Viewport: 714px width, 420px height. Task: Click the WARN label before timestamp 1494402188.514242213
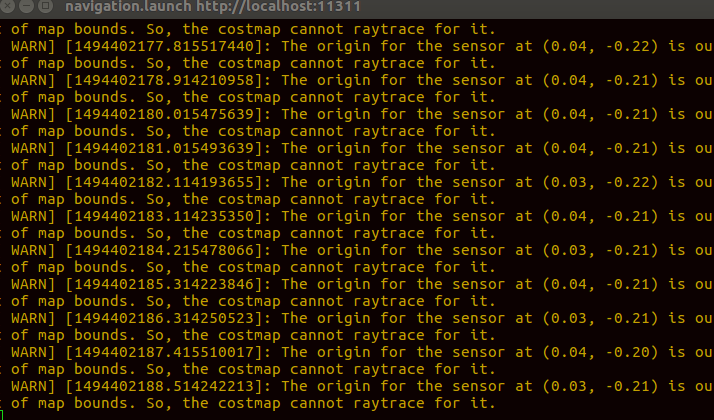coord(30,386)
